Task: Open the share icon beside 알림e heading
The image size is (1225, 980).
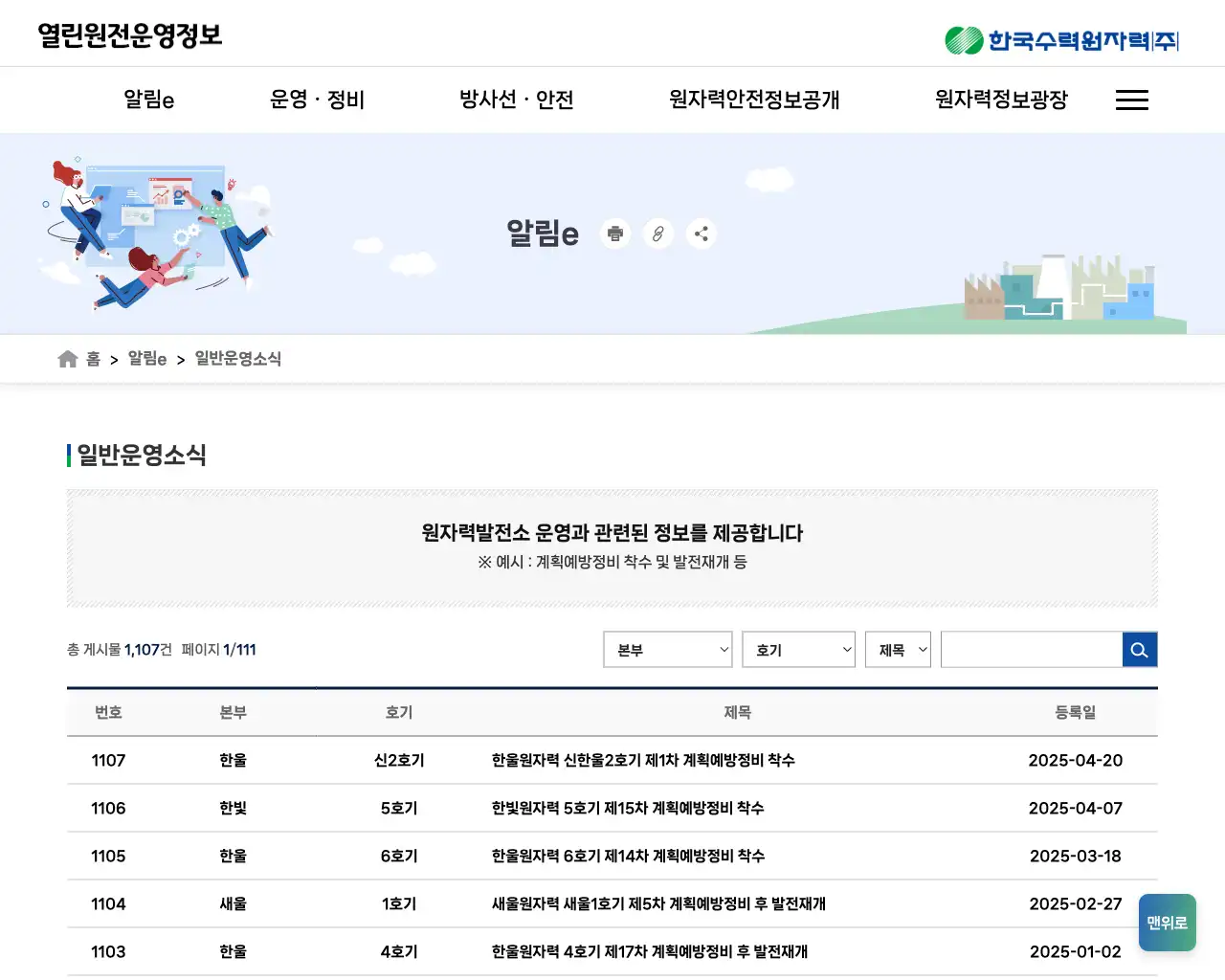Action: click(702, 234)
